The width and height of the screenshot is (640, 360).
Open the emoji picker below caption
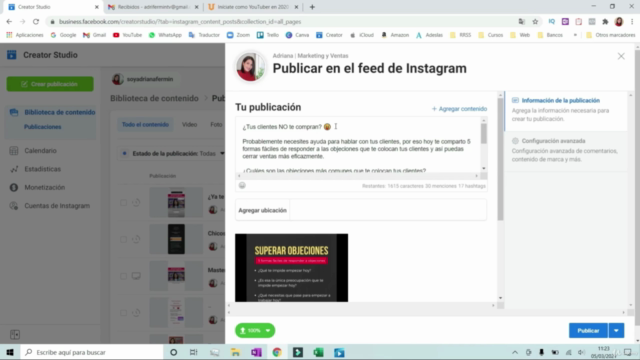242,186
